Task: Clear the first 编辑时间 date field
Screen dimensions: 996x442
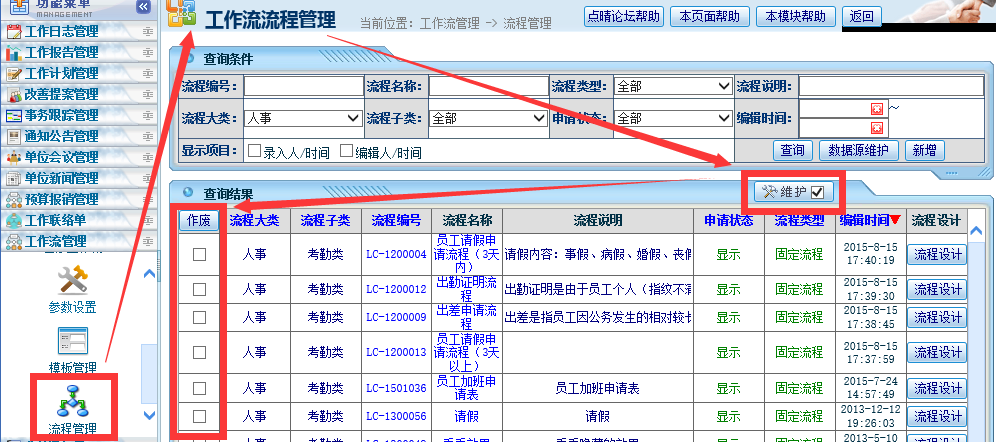Action: [x=877, y=109]
